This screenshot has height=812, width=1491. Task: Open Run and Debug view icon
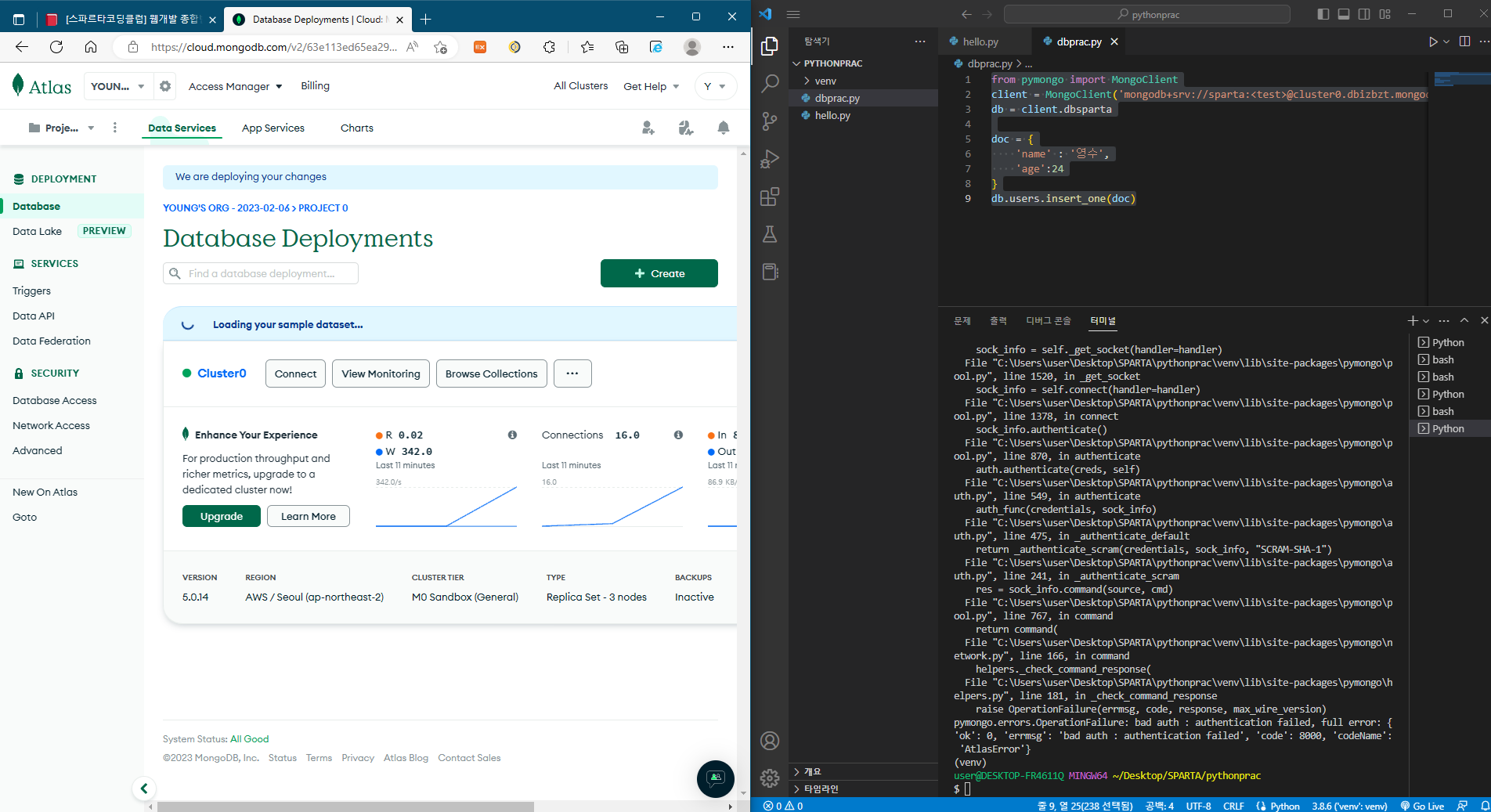tap(770, 159)
